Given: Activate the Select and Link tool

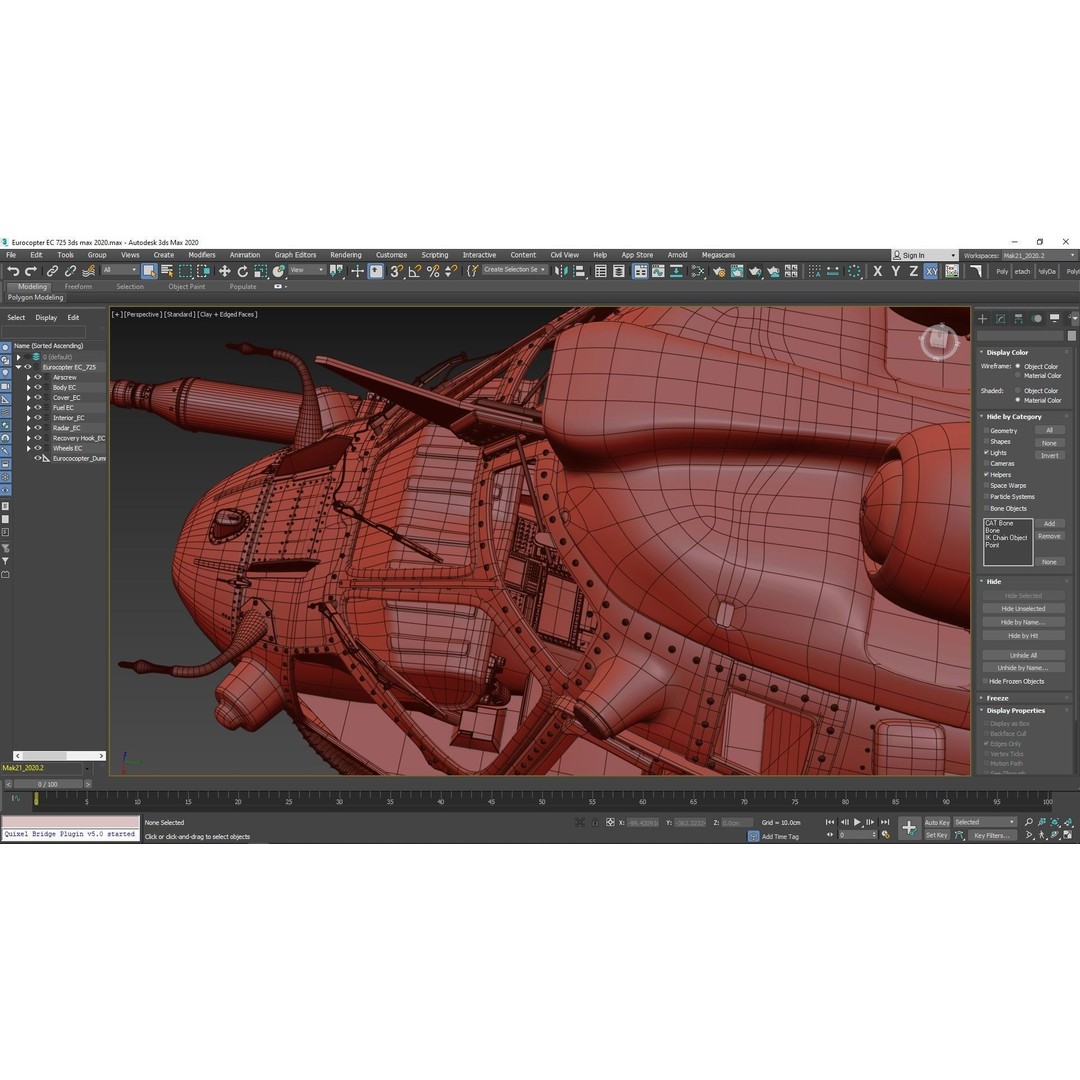Looking at the screenshot, I should click(52, 271).
